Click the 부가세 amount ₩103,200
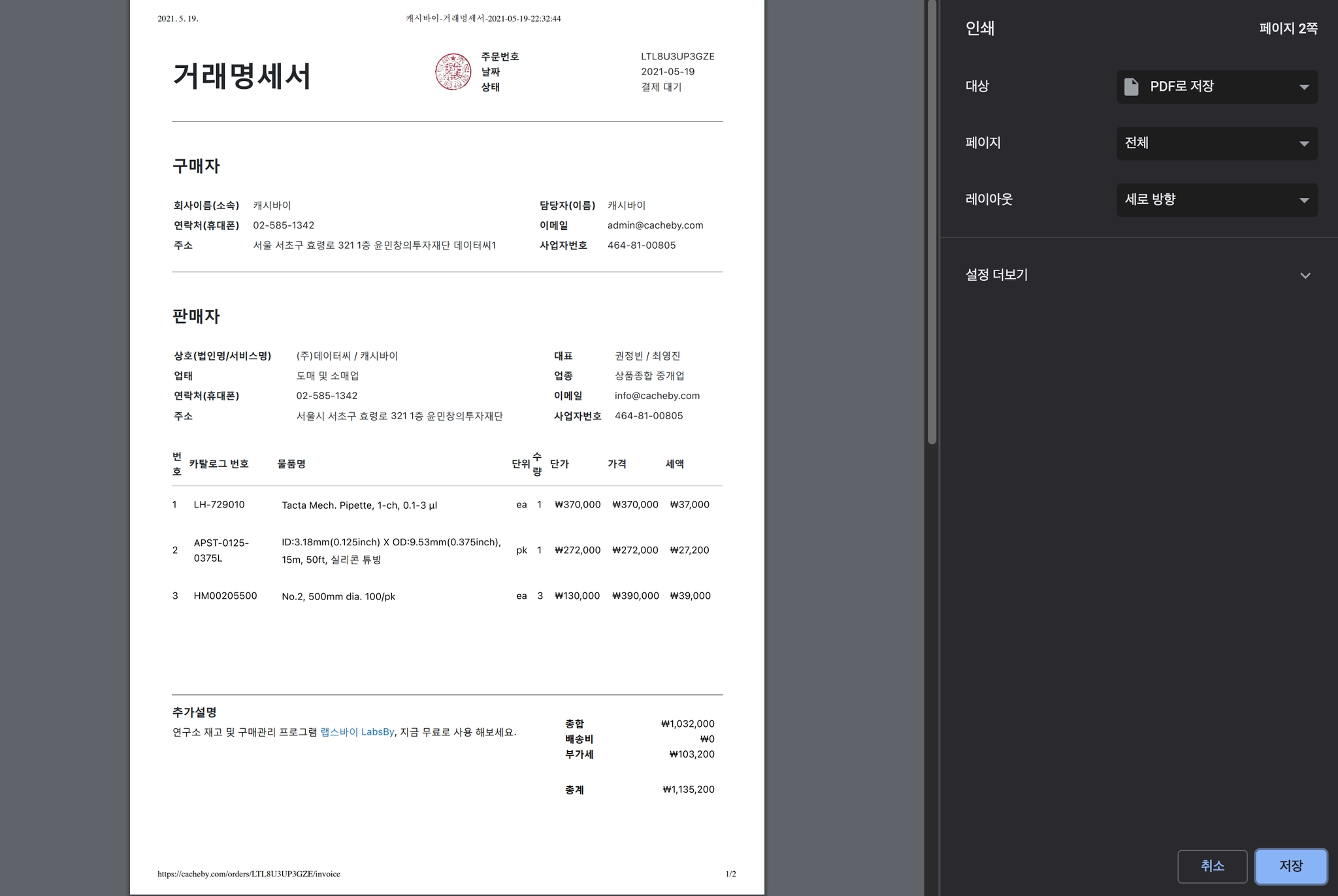This screenshot has height=896, width=1338. [692, 754]
